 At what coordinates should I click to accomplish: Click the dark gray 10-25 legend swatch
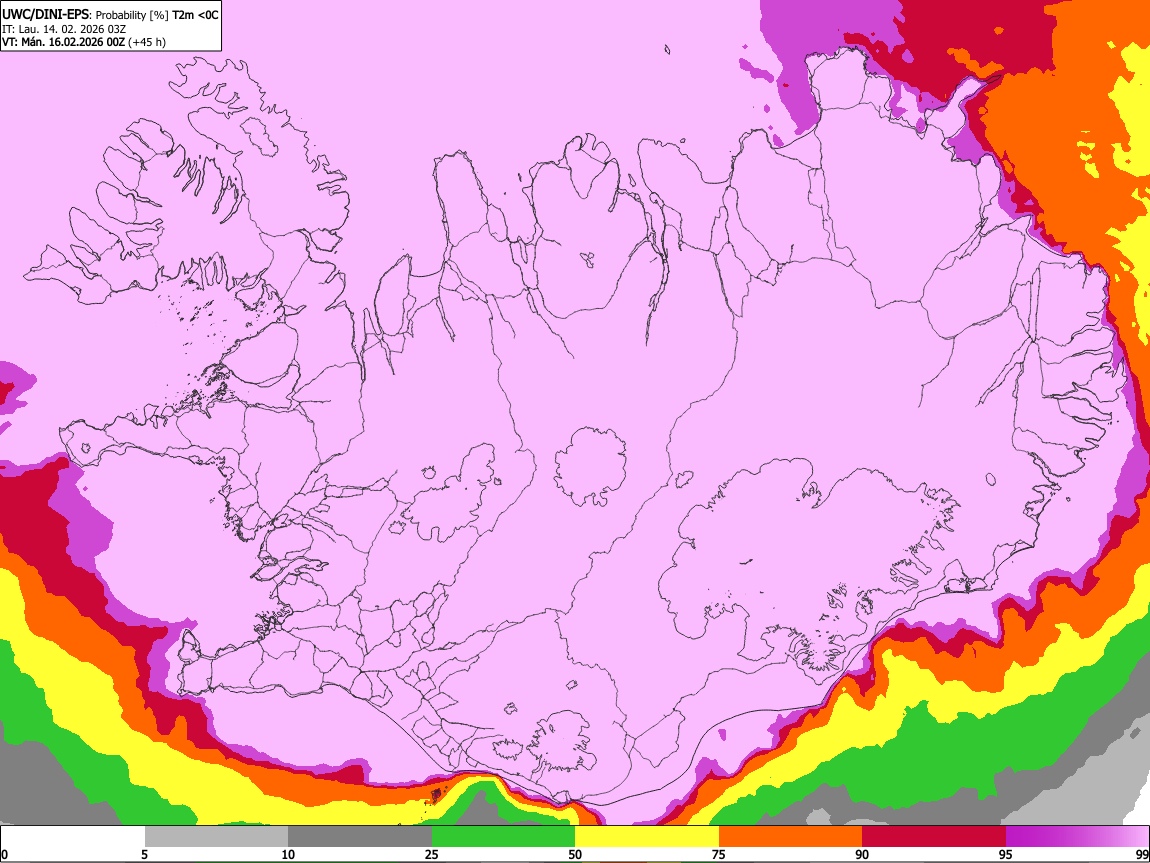pyautogui.click(x=360, y=837)
